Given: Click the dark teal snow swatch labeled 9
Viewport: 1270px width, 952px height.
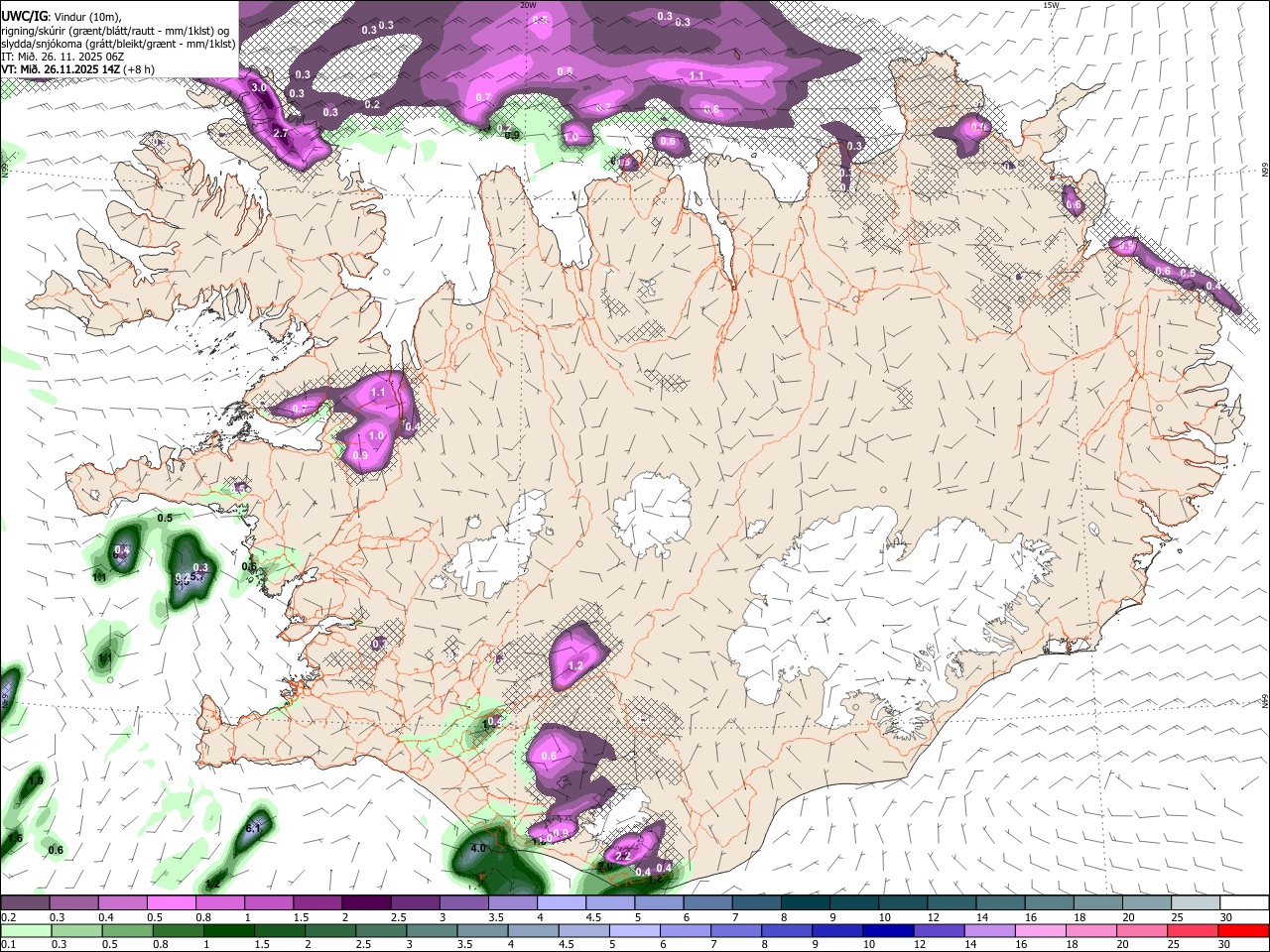Looking at the screenshot, I should pyautogui.click(x=852, y=902).
